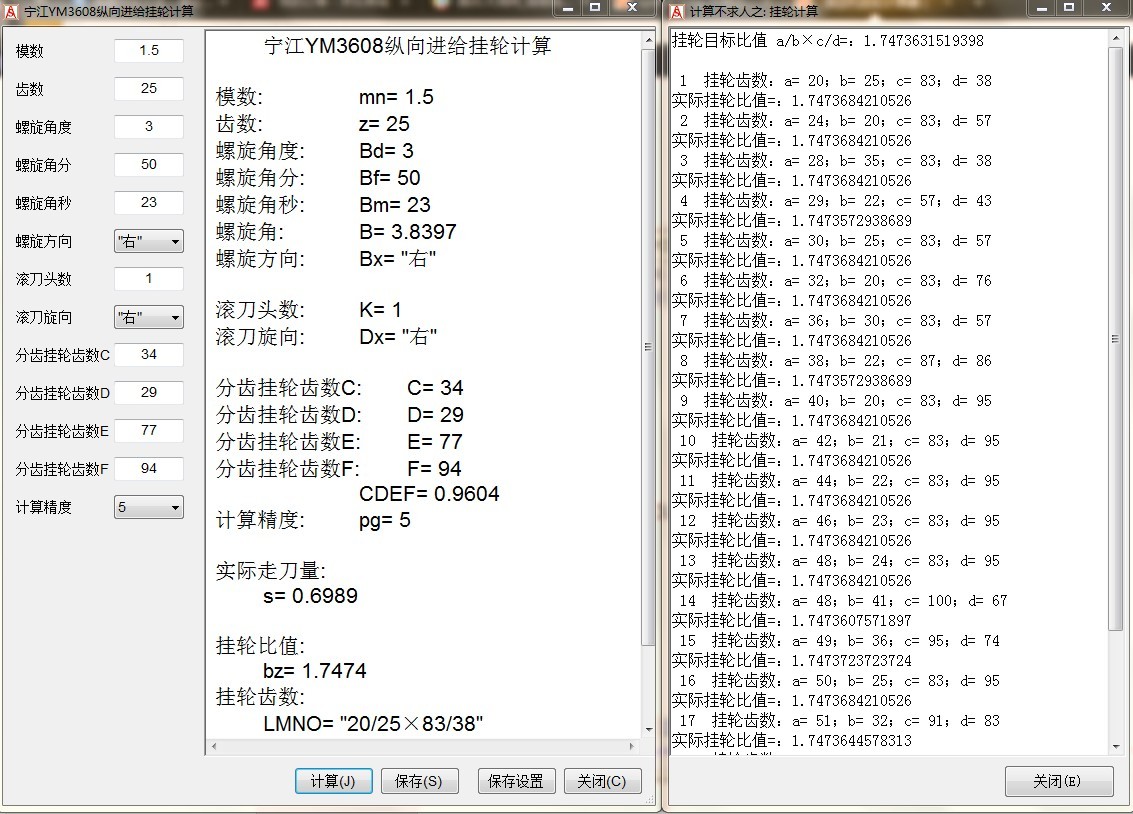The image size is (1133, 814).
Task: Click the up arrow of the 挂轮计算 list scrollbar
Action: 1115,38
